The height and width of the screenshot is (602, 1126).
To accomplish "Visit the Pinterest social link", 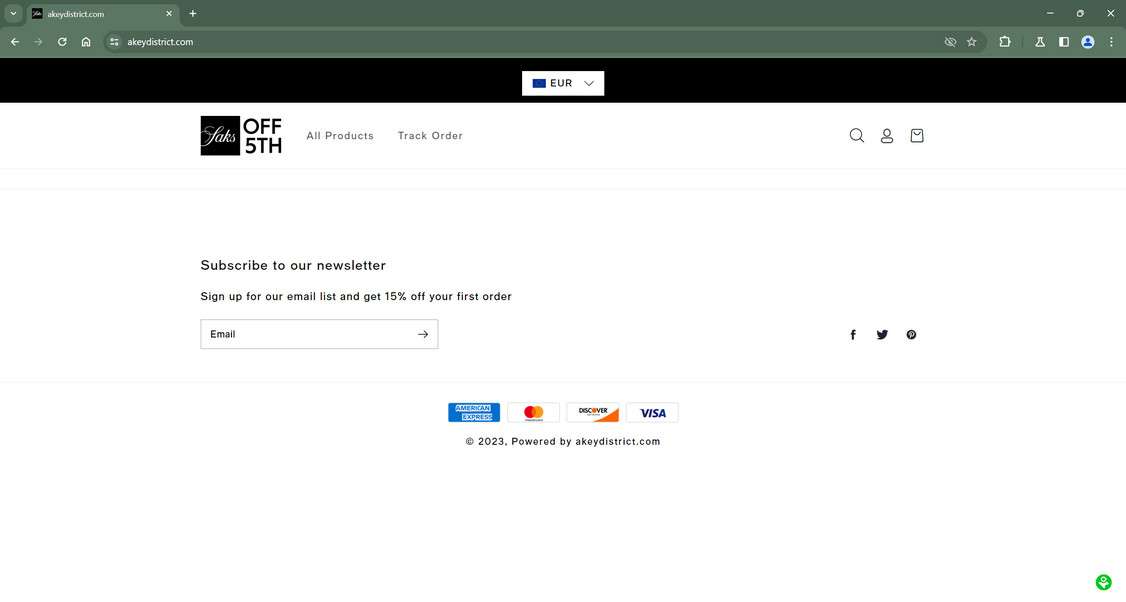I will 911,335.
